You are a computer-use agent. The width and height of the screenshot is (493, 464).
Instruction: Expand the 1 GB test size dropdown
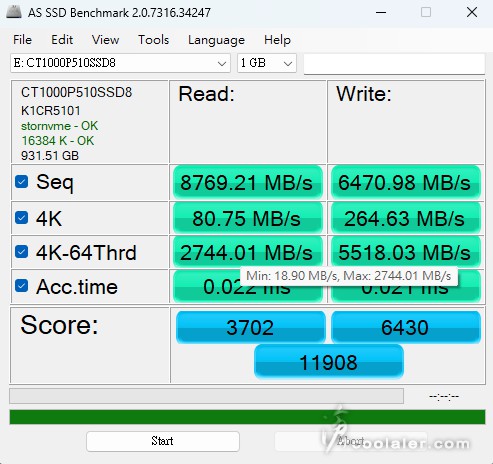tap(267, 63)
